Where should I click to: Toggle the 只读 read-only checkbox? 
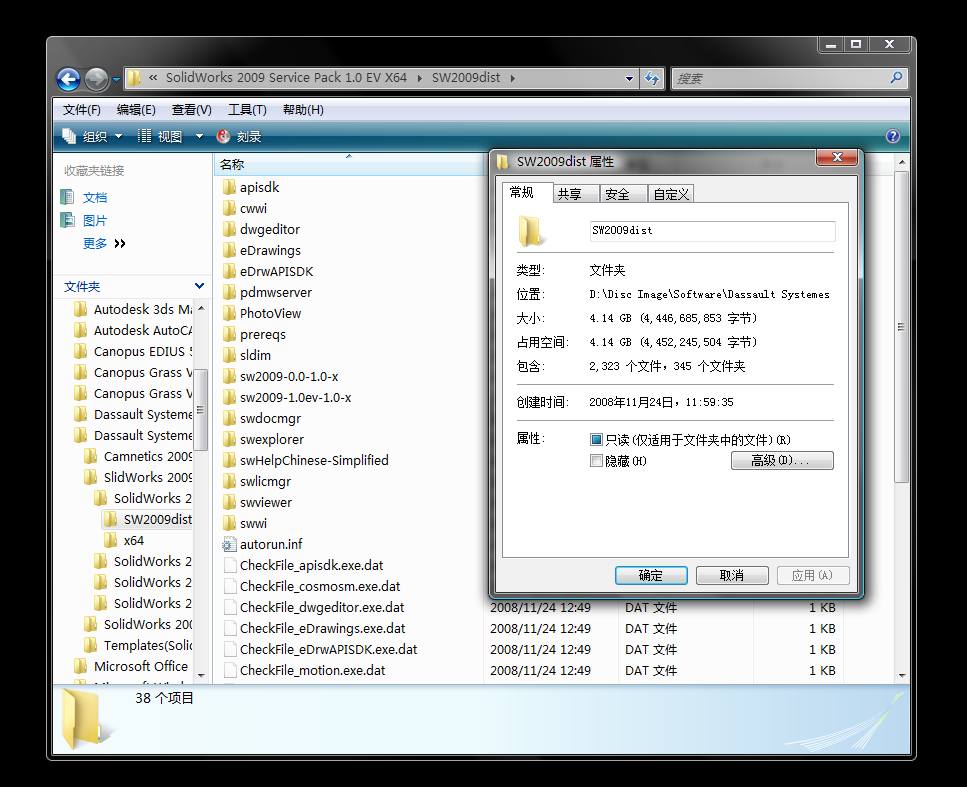coord(596,439)
